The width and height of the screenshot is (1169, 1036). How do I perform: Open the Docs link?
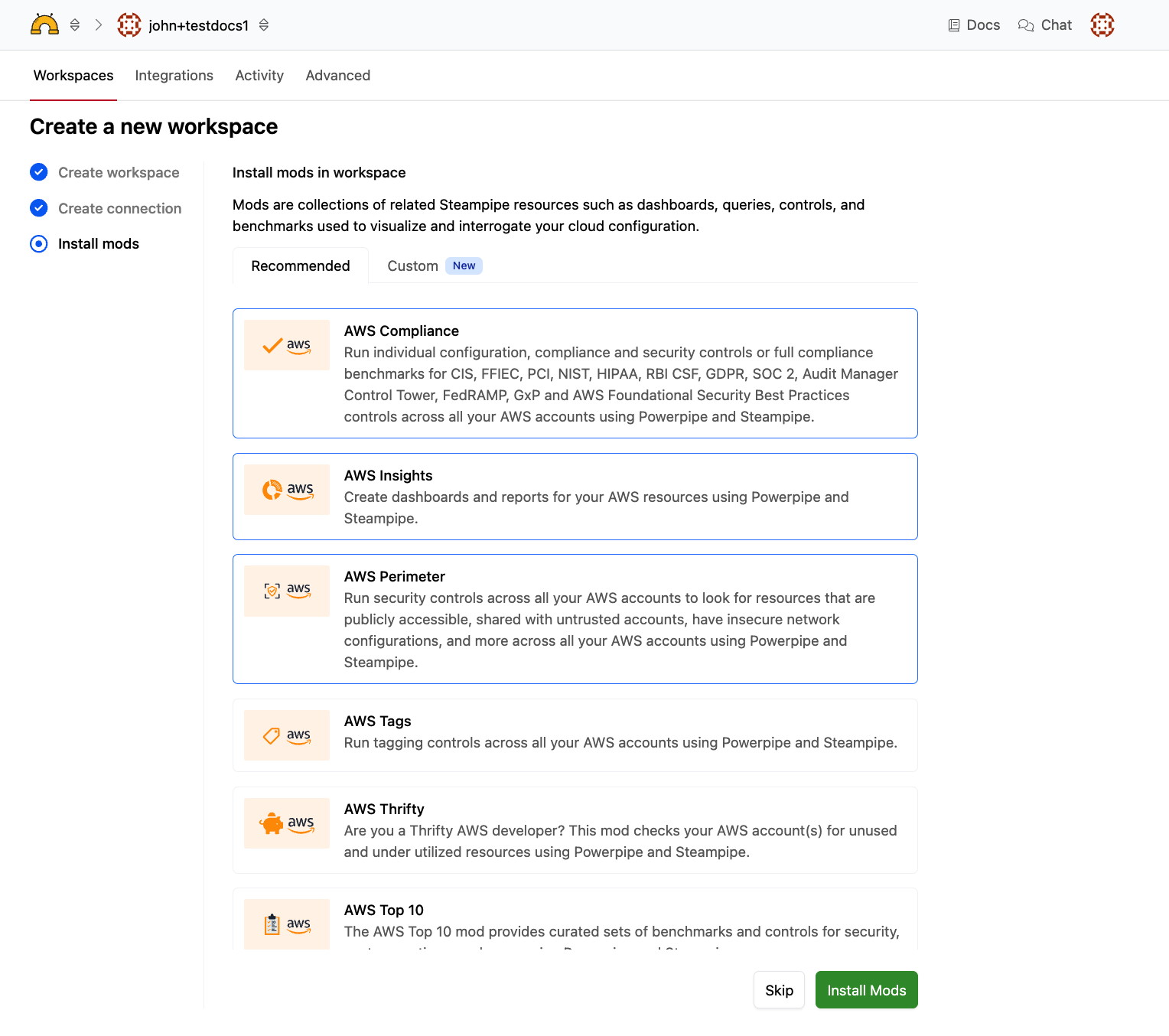point(974,25)
